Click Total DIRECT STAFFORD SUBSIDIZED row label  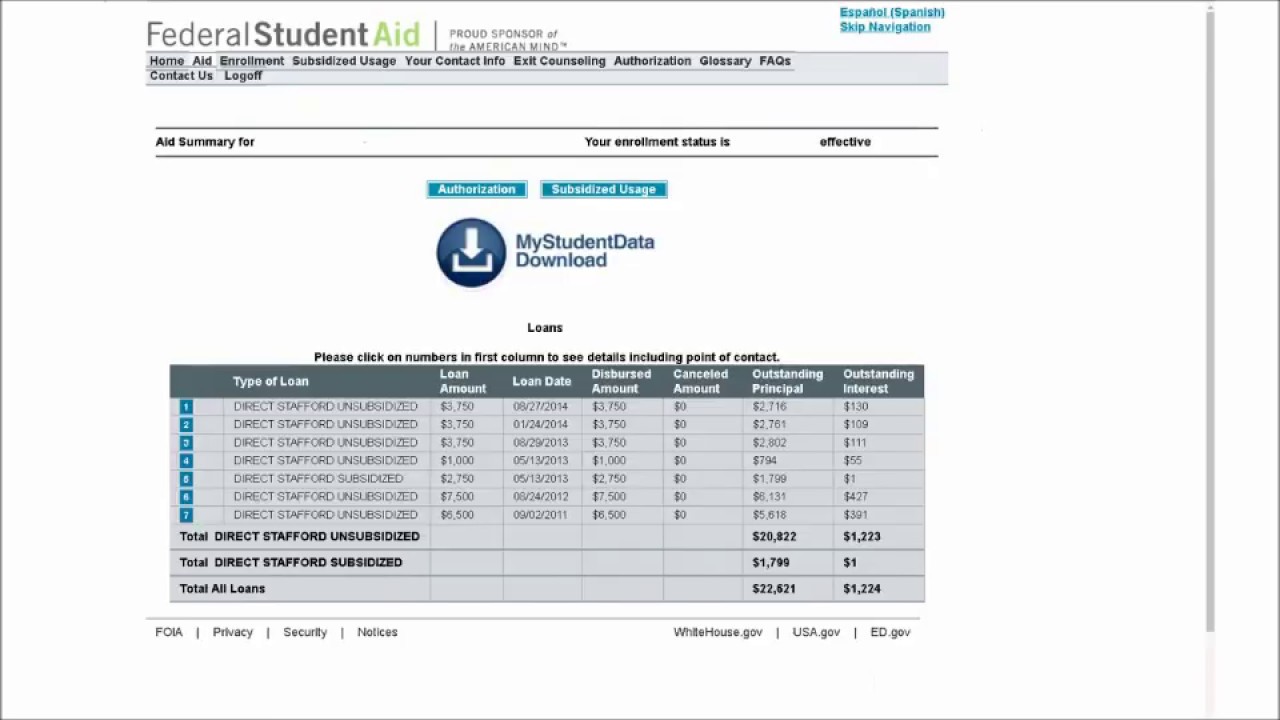[291, 563]
